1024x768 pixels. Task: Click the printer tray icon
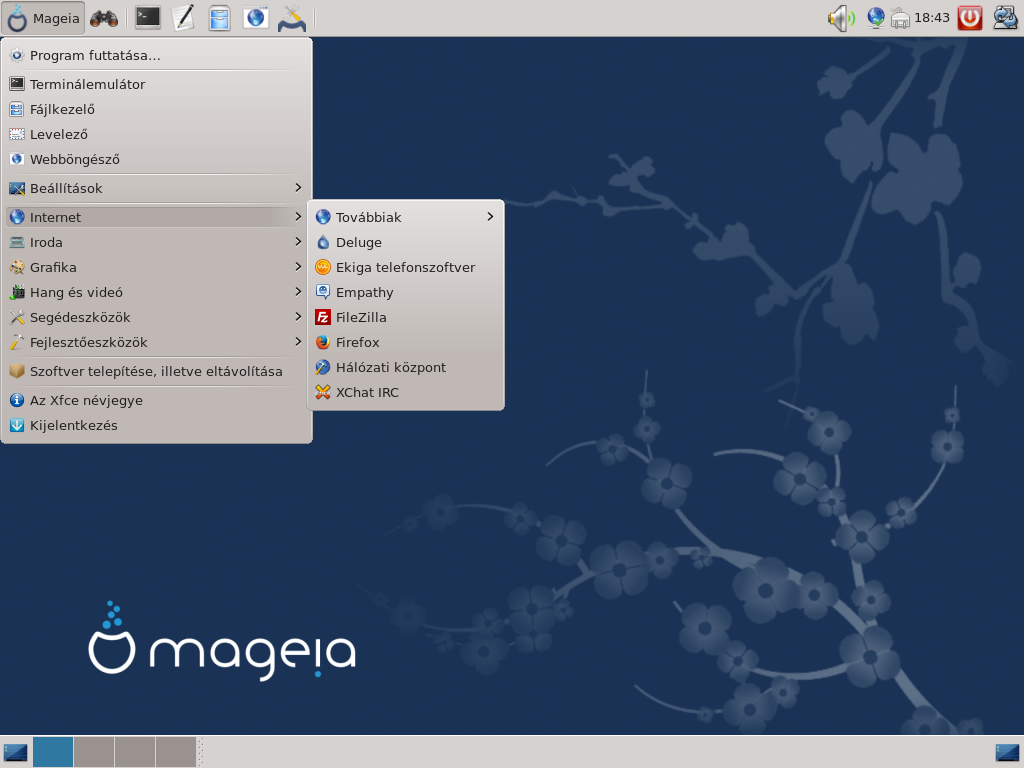pos(900,18)
